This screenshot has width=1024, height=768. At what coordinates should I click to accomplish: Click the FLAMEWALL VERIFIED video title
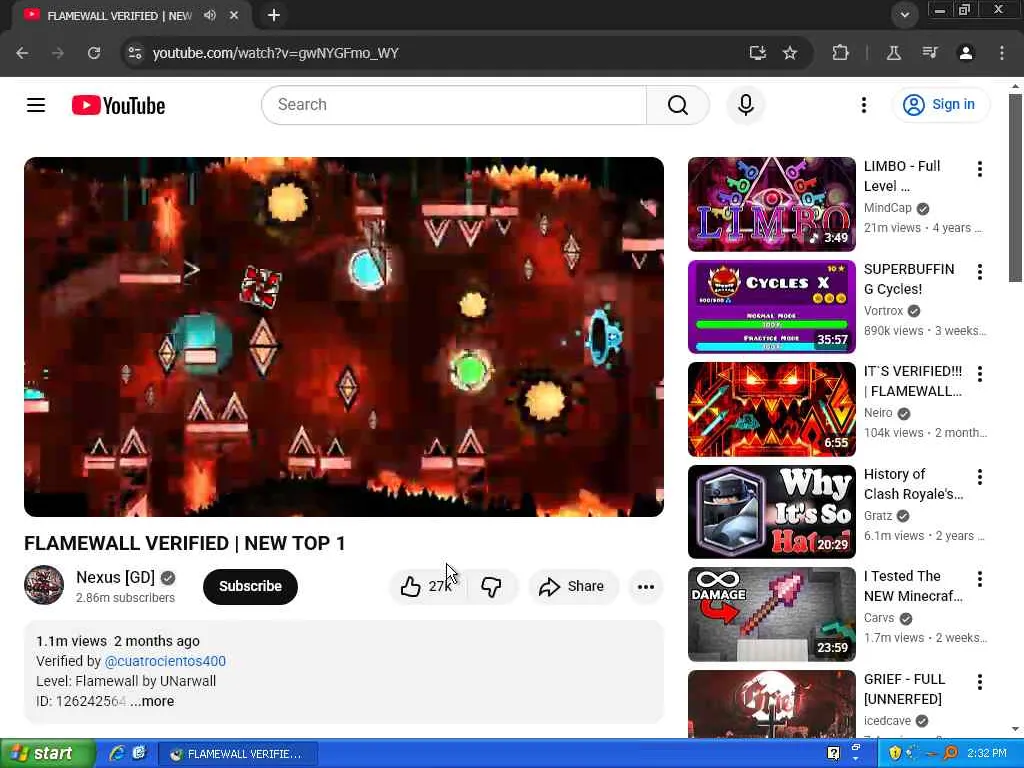click(185, 543)
